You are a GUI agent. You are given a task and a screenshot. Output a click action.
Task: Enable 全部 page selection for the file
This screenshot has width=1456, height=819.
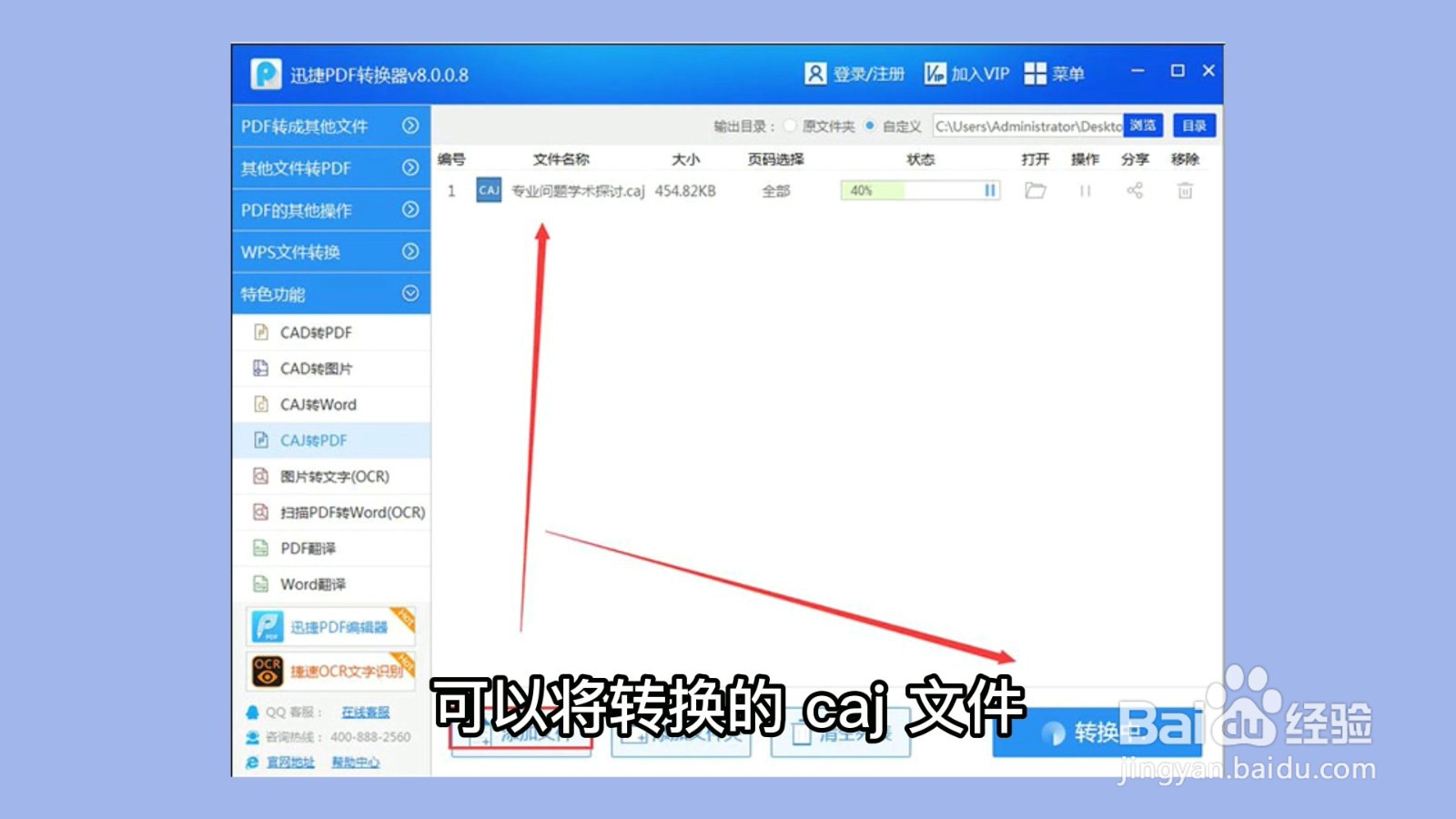coord(775,190)
